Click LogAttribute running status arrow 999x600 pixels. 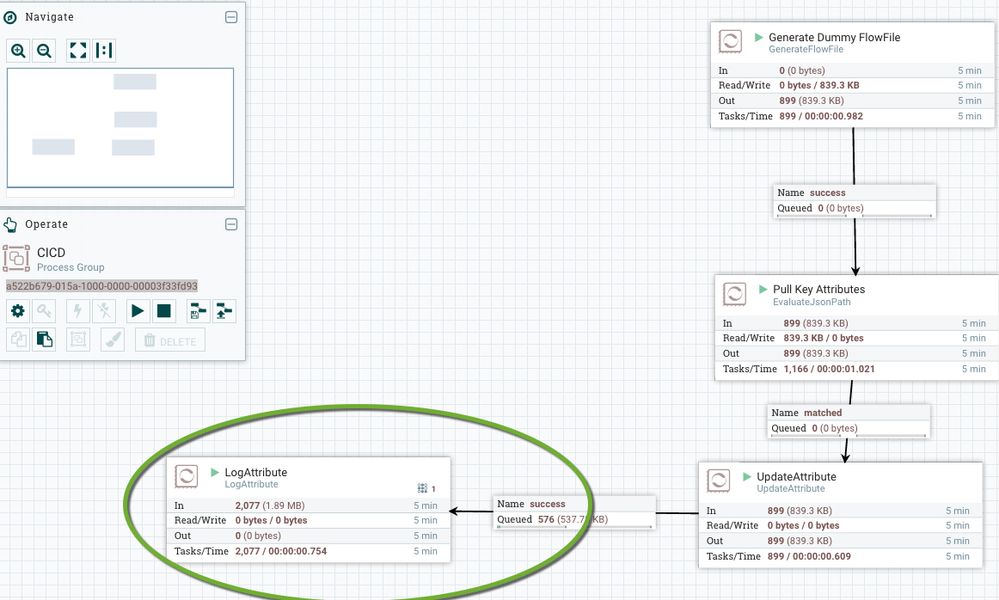(215, 472)
